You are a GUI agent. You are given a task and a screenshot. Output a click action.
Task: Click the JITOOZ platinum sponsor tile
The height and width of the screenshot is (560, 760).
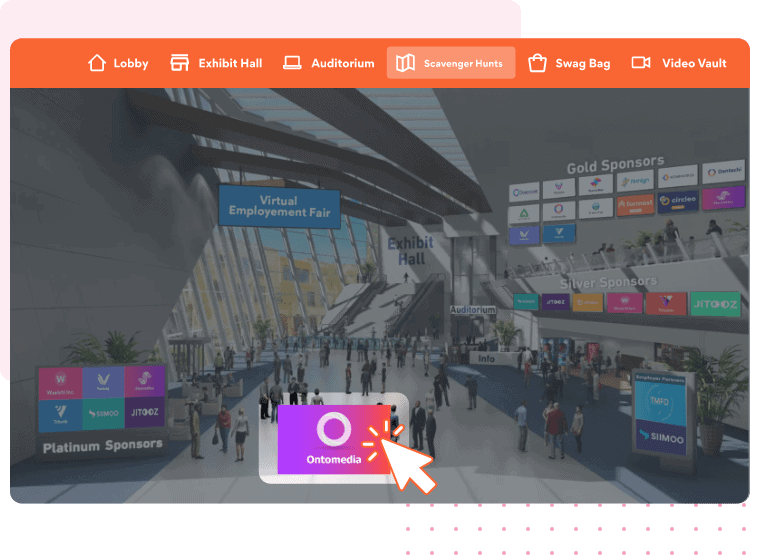[x=145, y=411]
